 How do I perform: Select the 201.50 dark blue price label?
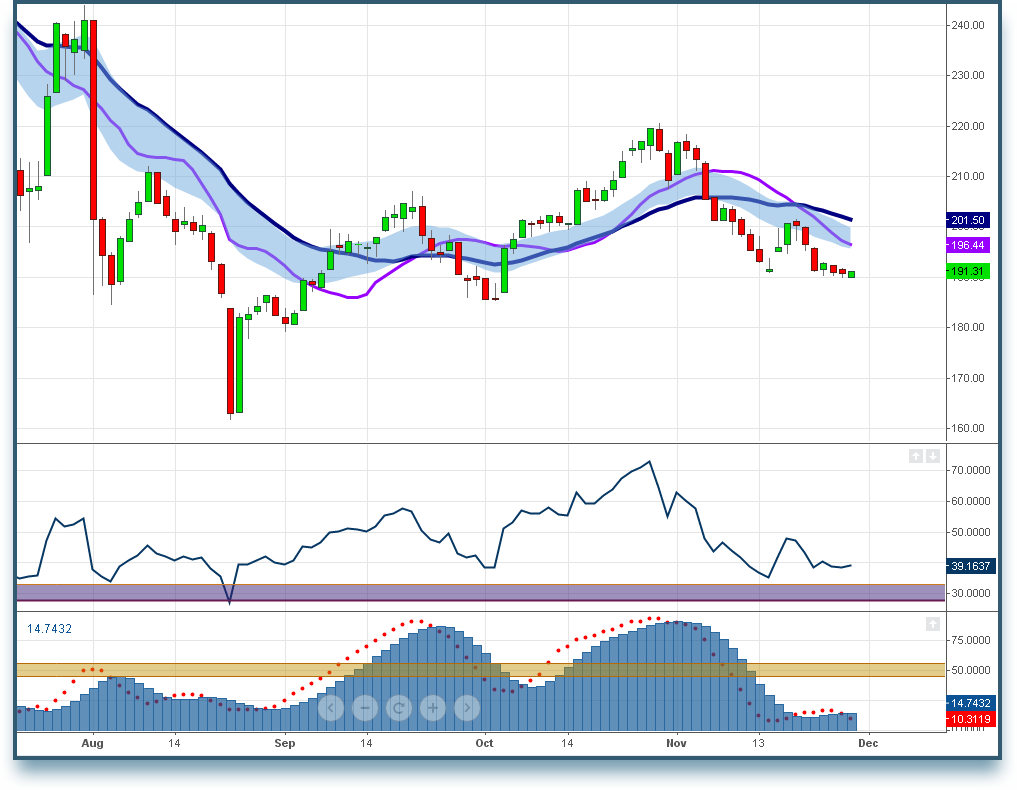968,221
